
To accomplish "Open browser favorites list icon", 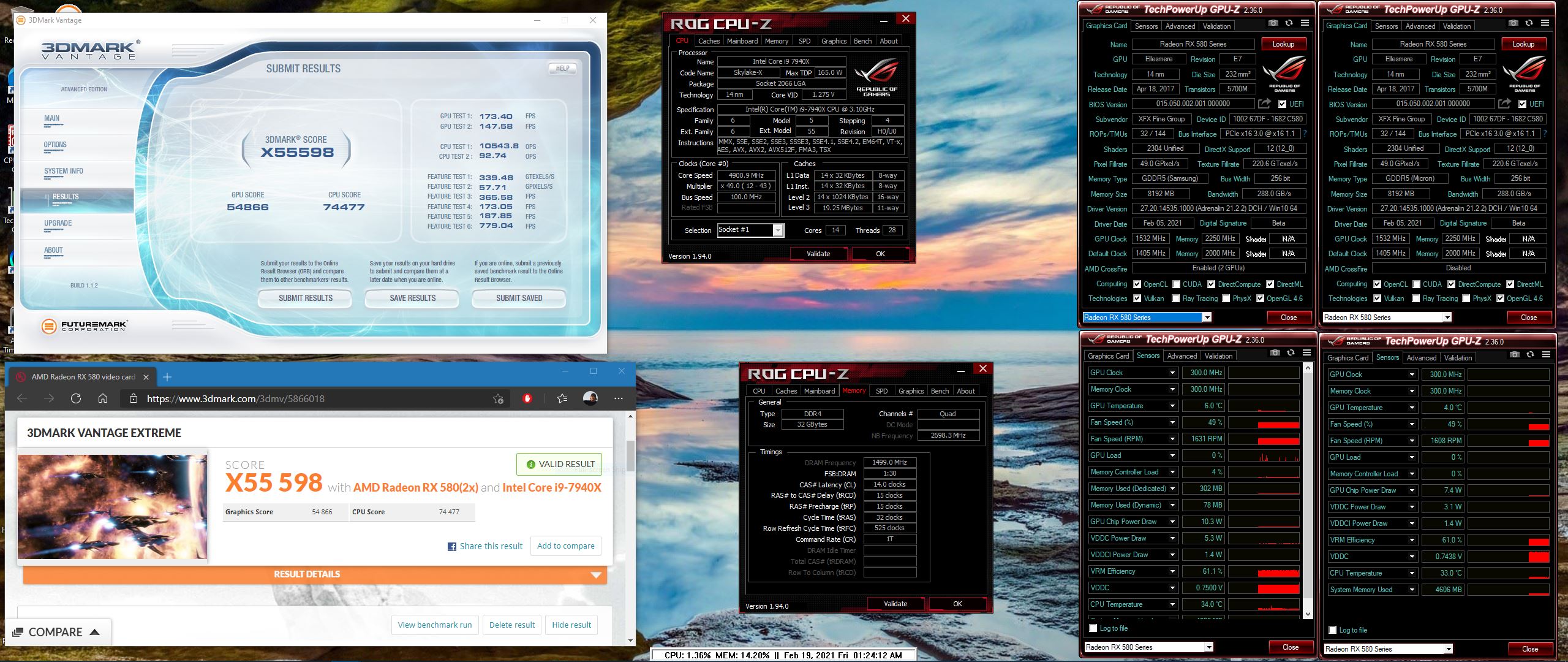I will [562, 398].
